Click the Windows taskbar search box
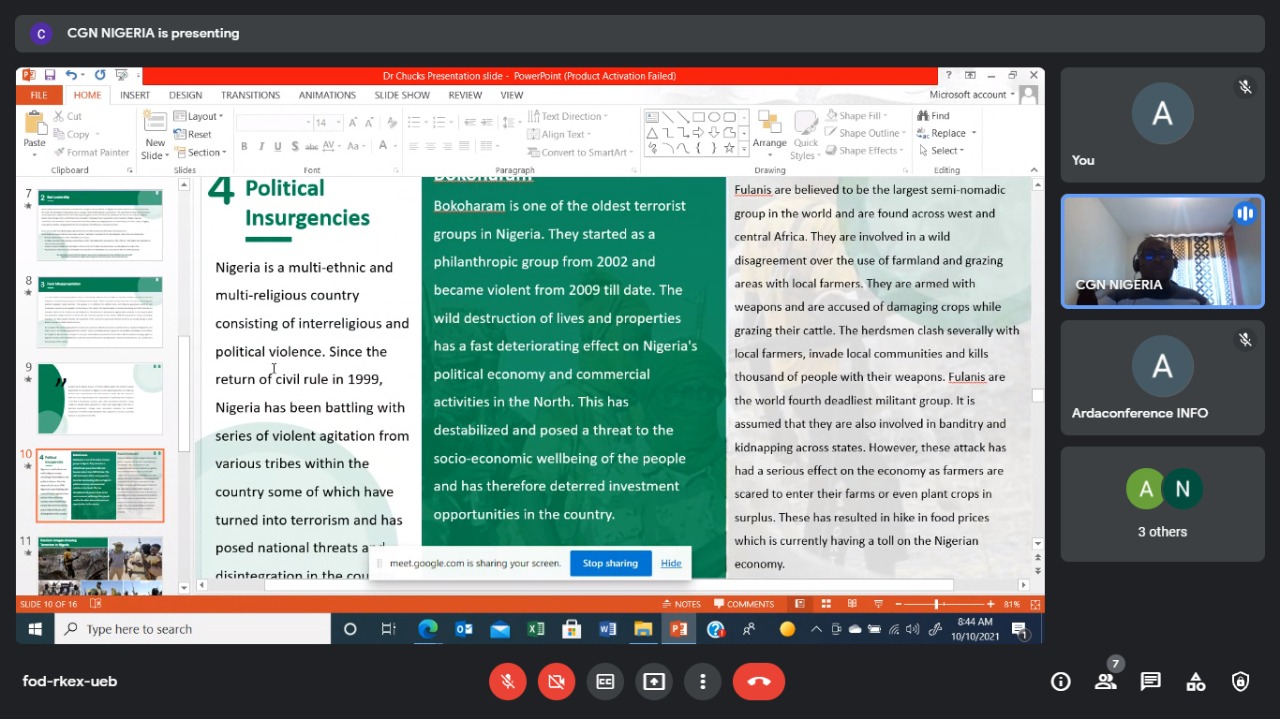 pyautogui.click(x=193, y=629)
